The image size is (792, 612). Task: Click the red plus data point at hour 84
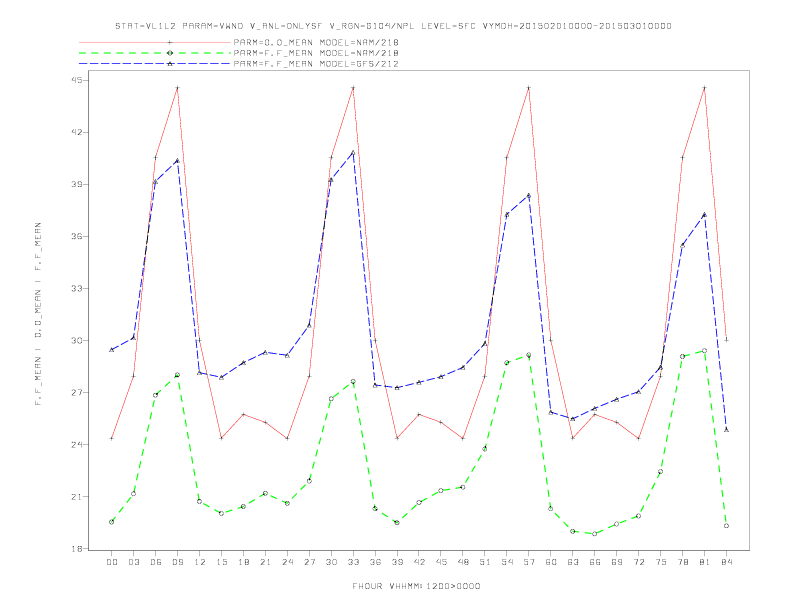726,340
